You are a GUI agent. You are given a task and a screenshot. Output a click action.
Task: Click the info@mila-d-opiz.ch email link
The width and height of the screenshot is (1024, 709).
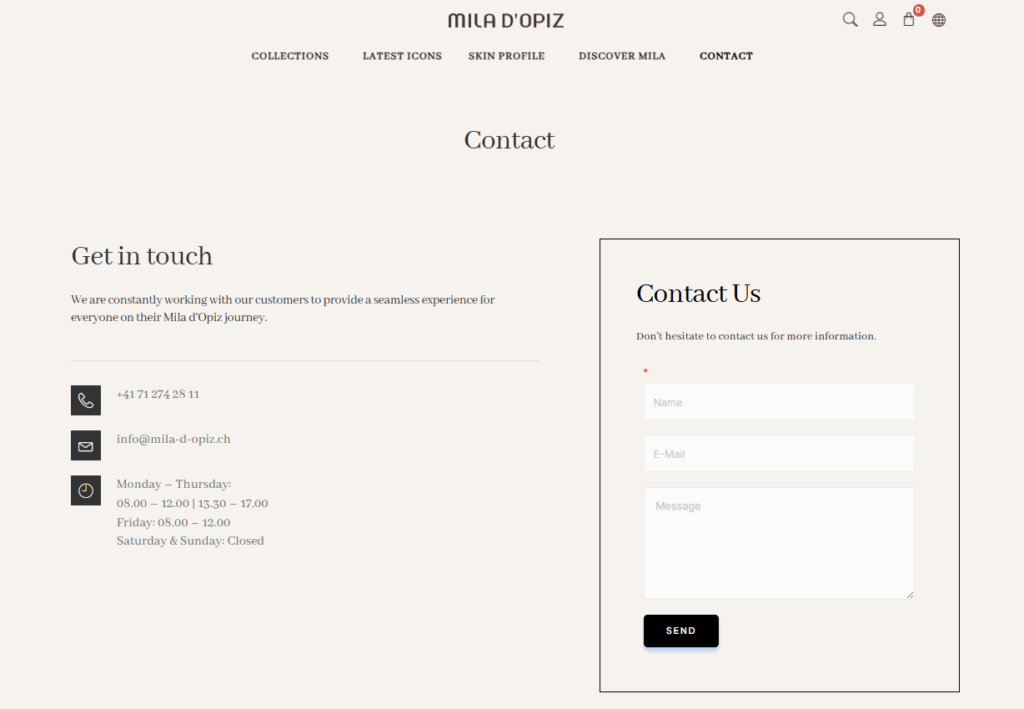coord(174,439)
